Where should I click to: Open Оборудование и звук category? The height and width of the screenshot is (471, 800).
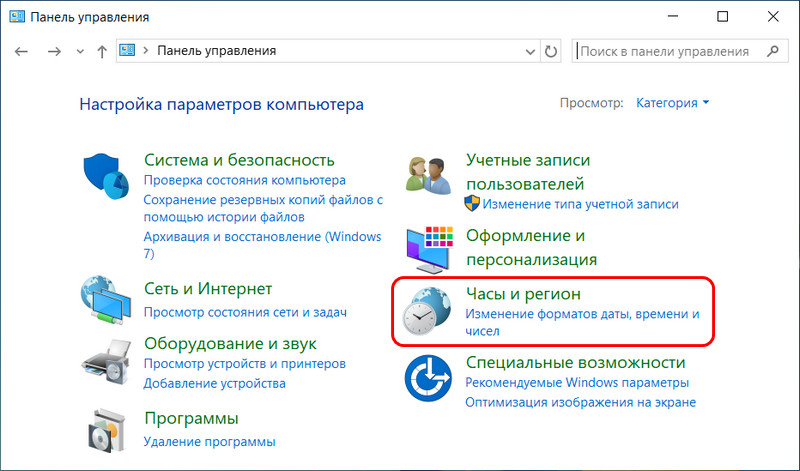pyautogui.click(x=230, y=343)
